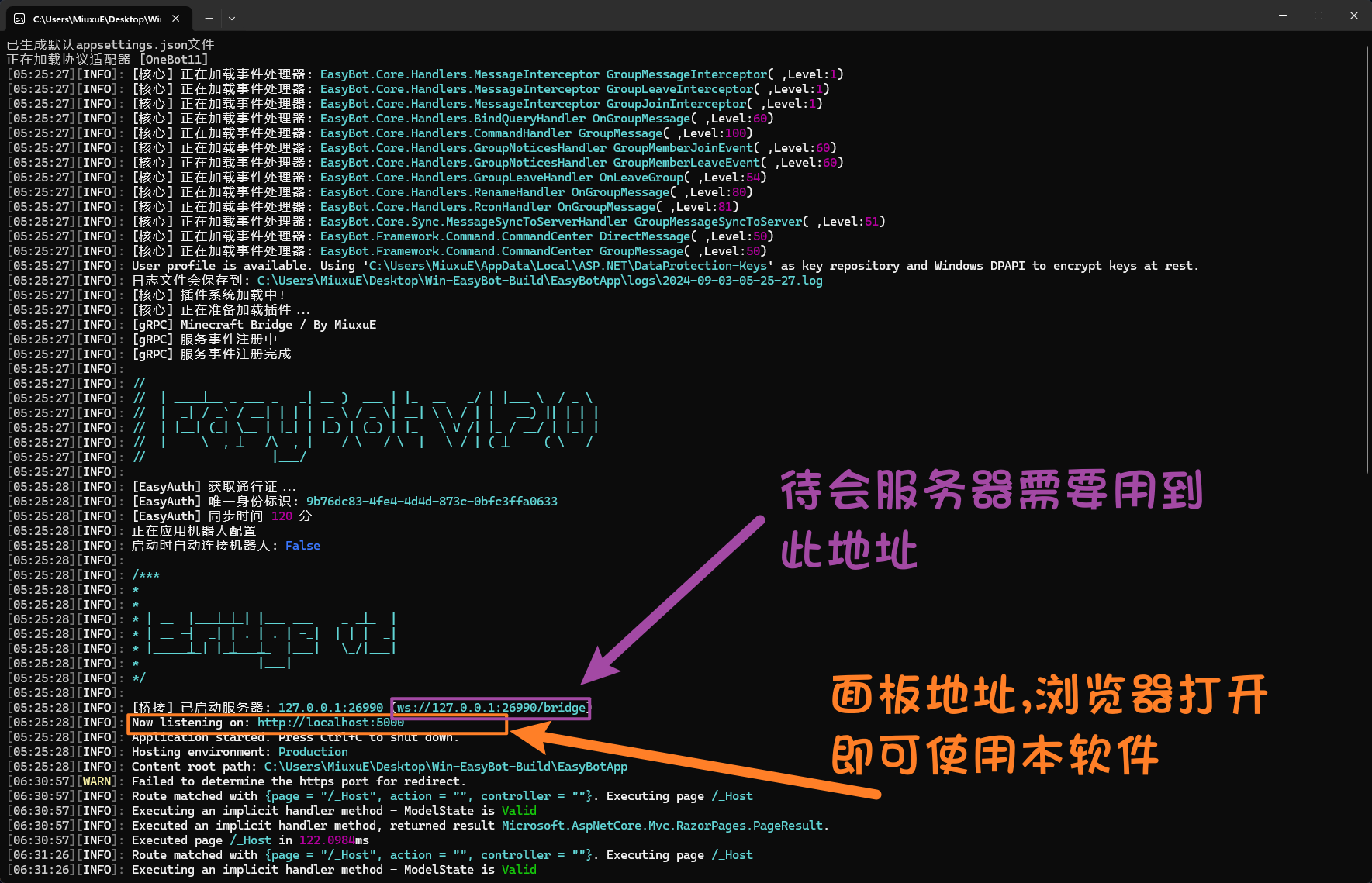Screen dimensions: 1372x883
Task: Click the 127.0.0.1:26990 server address
Action: (x=331, y=708)
